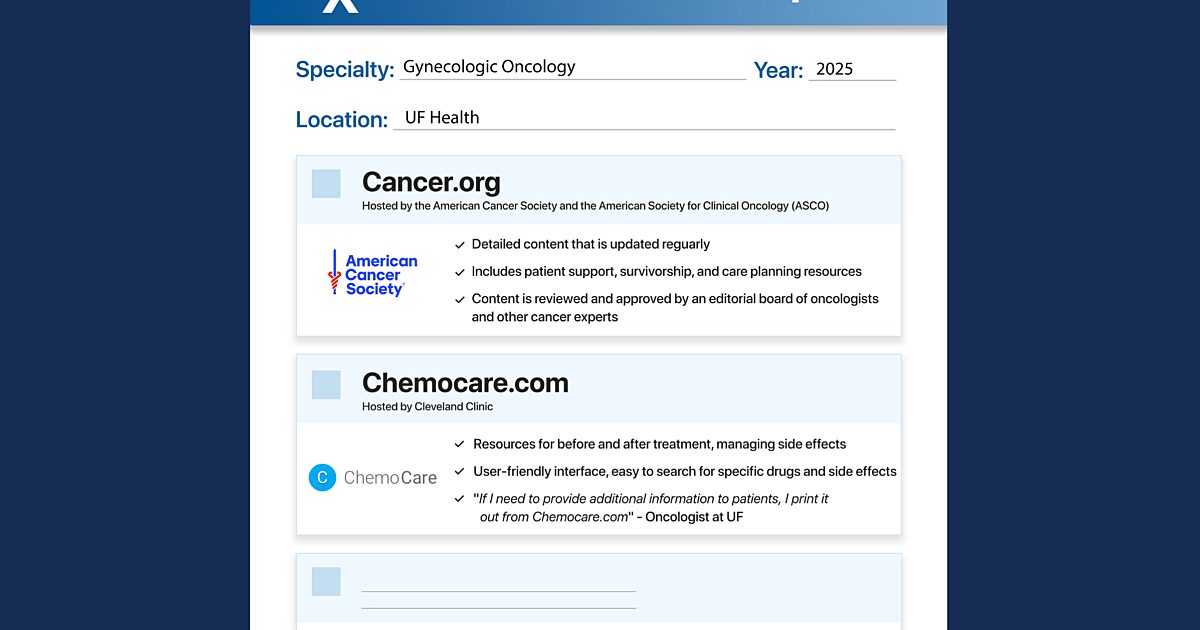The image size is (1200, 630).
Task: Click the checkmark beside the oncologist quote
Action: [460, 498]
